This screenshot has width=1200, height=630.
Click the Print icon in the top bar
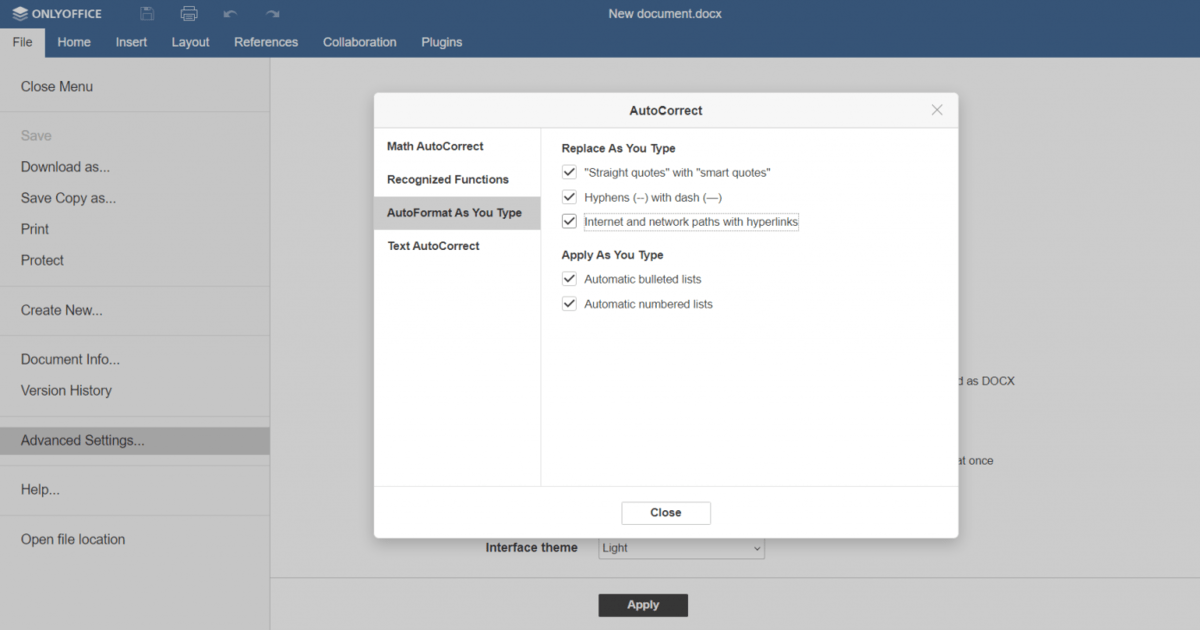[x=189, y=13]
